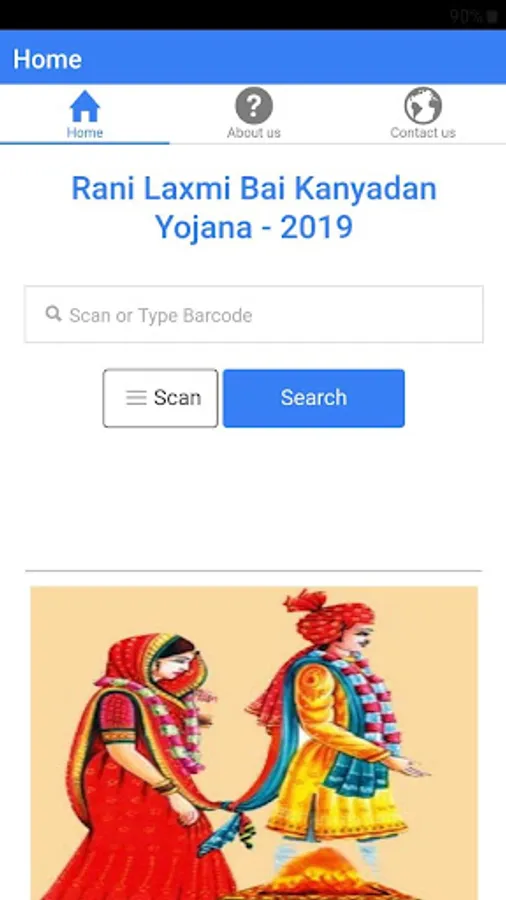506x900 pixels.
Task: Tap the groom in yellow kurta illustration
Action: pos(338,717)
